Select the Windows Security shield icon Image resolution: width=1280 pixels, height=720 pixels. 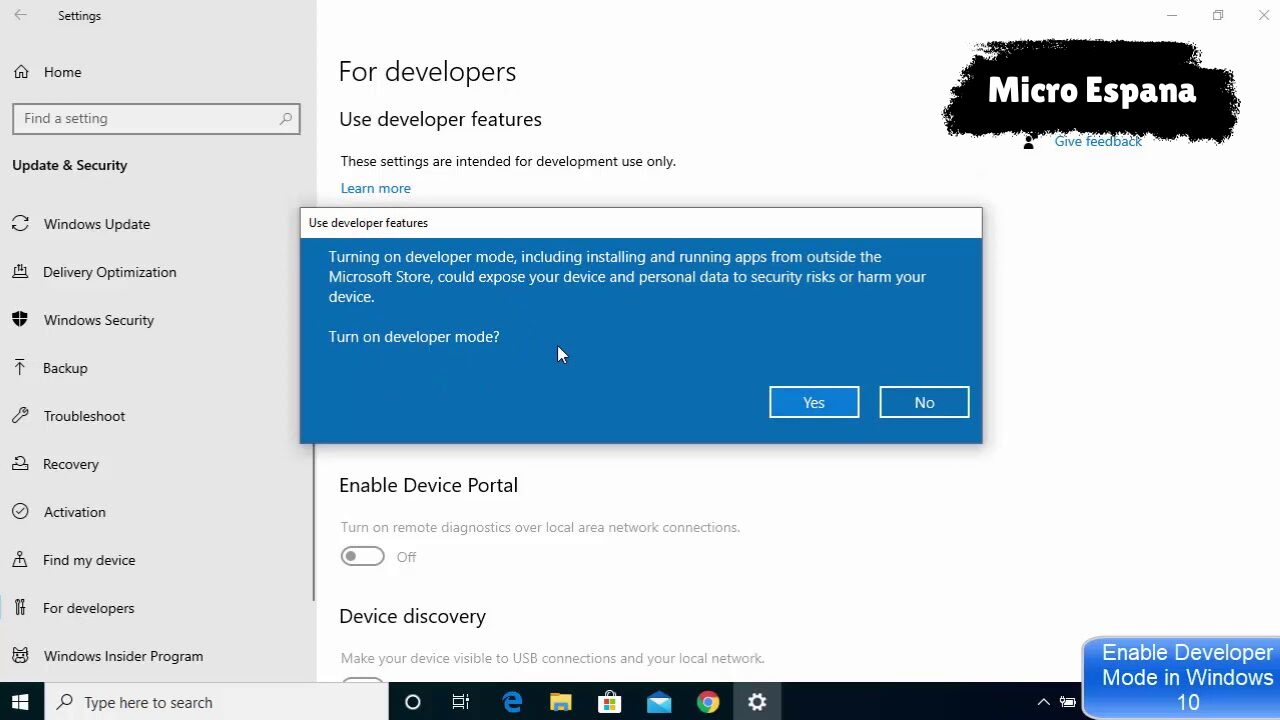point(20,320)
